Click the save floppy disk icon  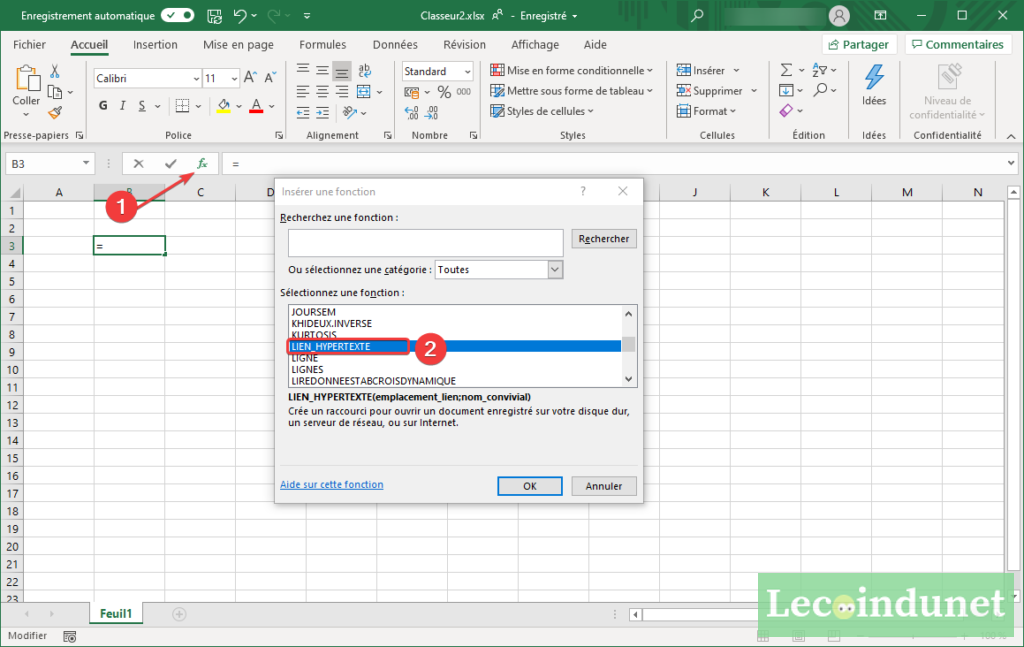pyautogui.click(x=215, y=16)
